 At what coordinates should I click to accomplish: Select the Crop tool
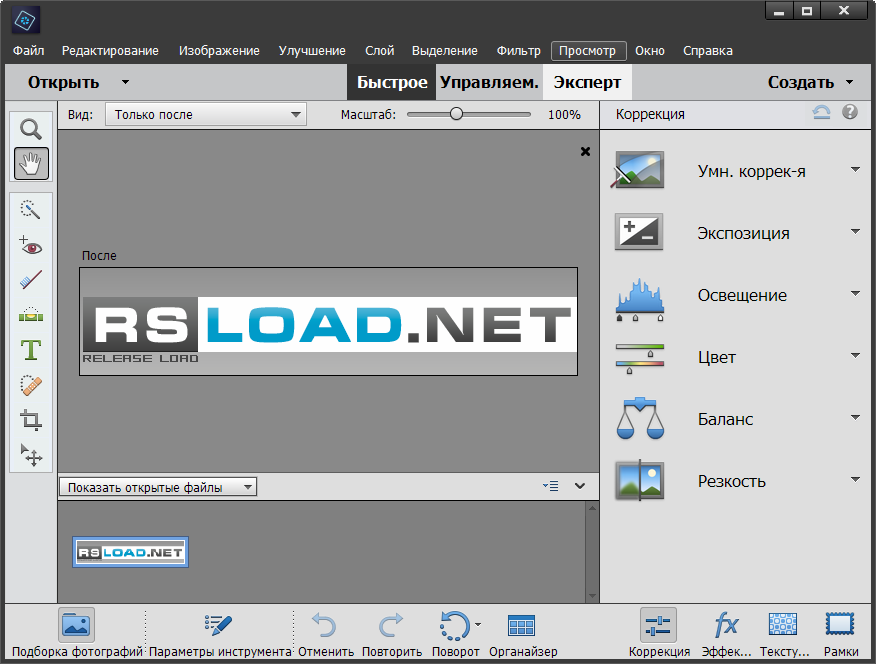(x=31, y=420)
